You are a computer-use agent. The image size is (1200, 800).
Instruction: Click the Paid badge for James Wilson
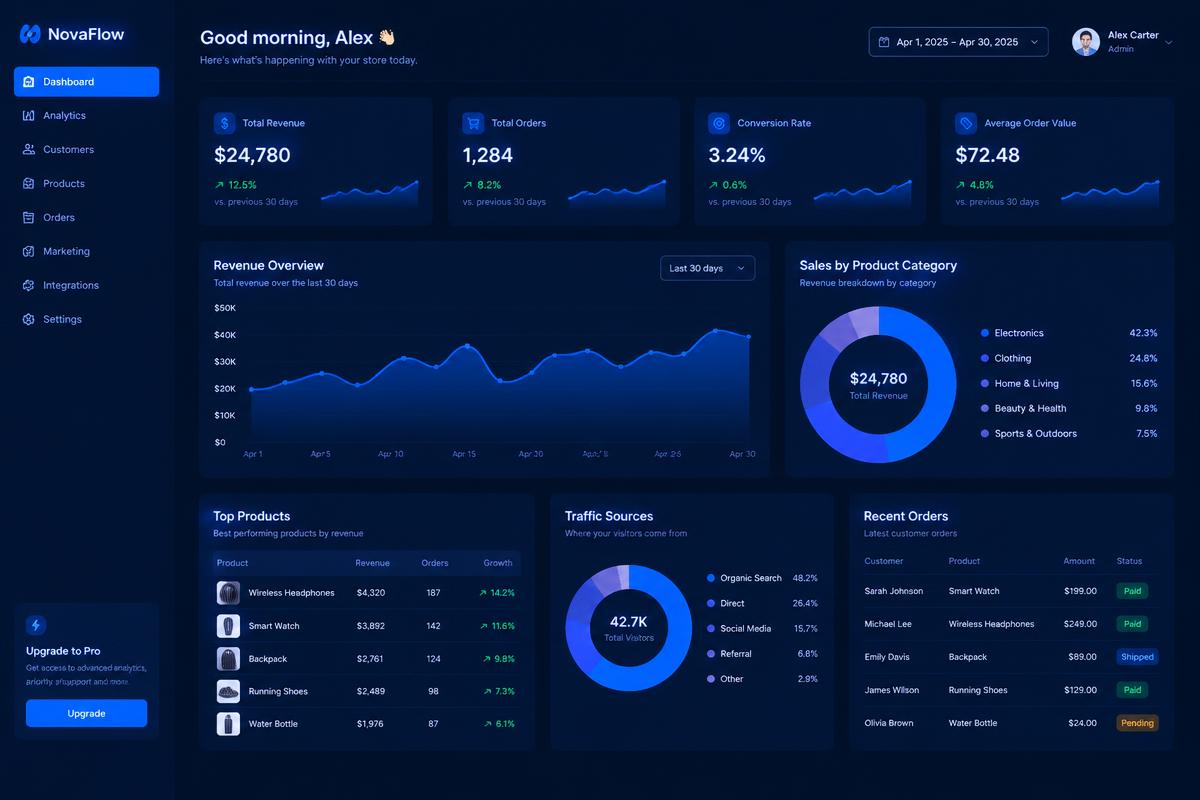(x=1132, y=690)
